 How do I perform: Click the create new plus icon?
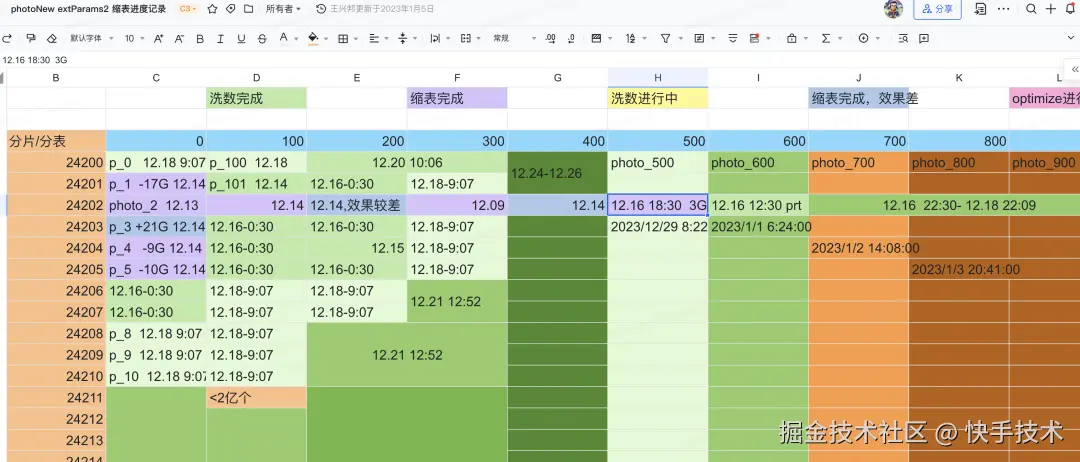pyautogui.click(x=1050, y=9)
